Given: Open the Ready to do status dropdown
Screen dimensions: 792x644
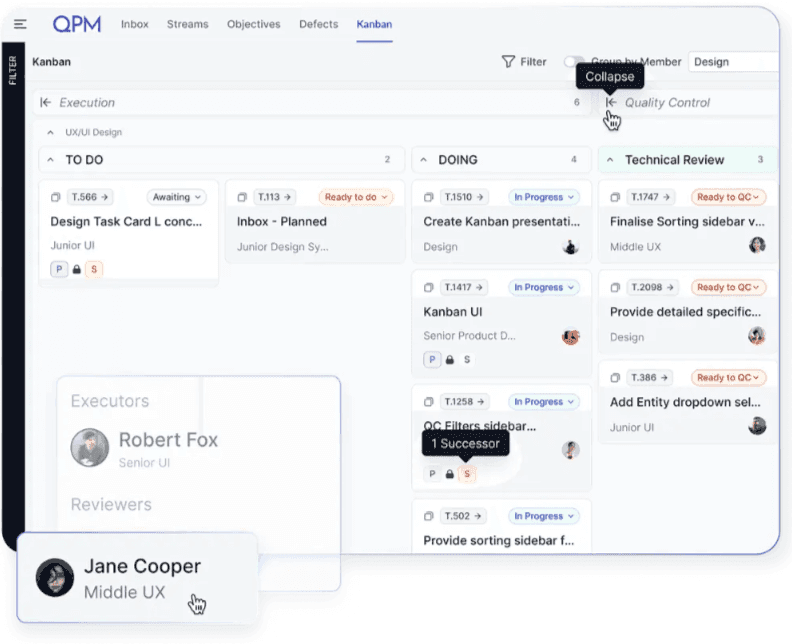Looking at the screenshot, I should tap(356, 197).
